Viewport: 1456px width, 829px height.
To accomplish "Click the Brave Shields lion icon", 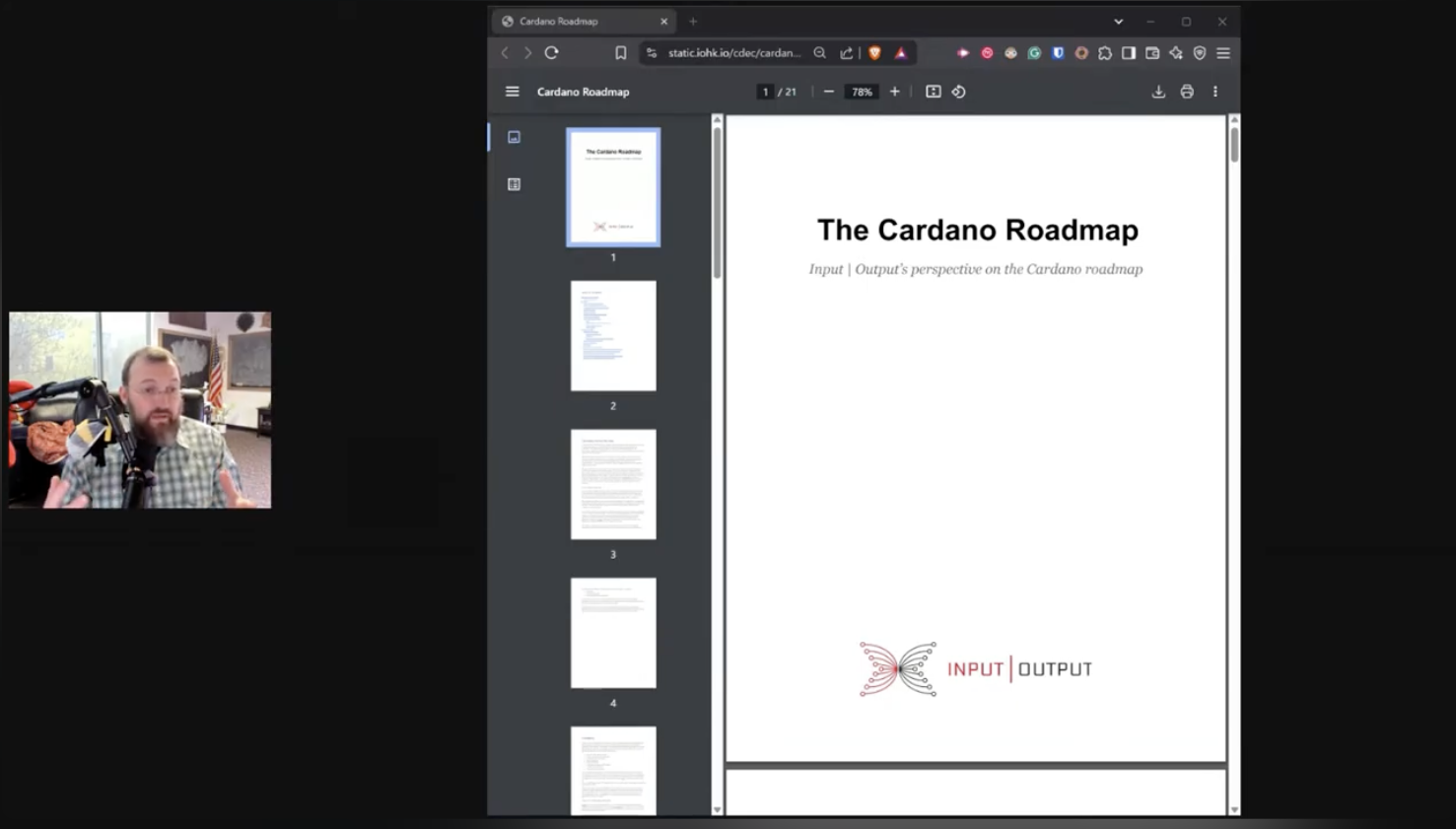I will (x=874, y=53).
